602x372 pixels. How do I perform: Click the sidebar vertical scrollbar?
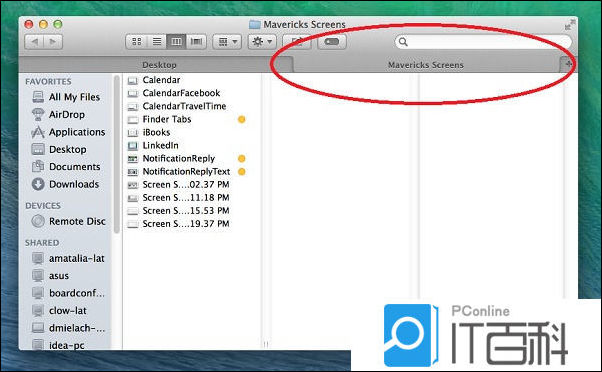point(117,154)
